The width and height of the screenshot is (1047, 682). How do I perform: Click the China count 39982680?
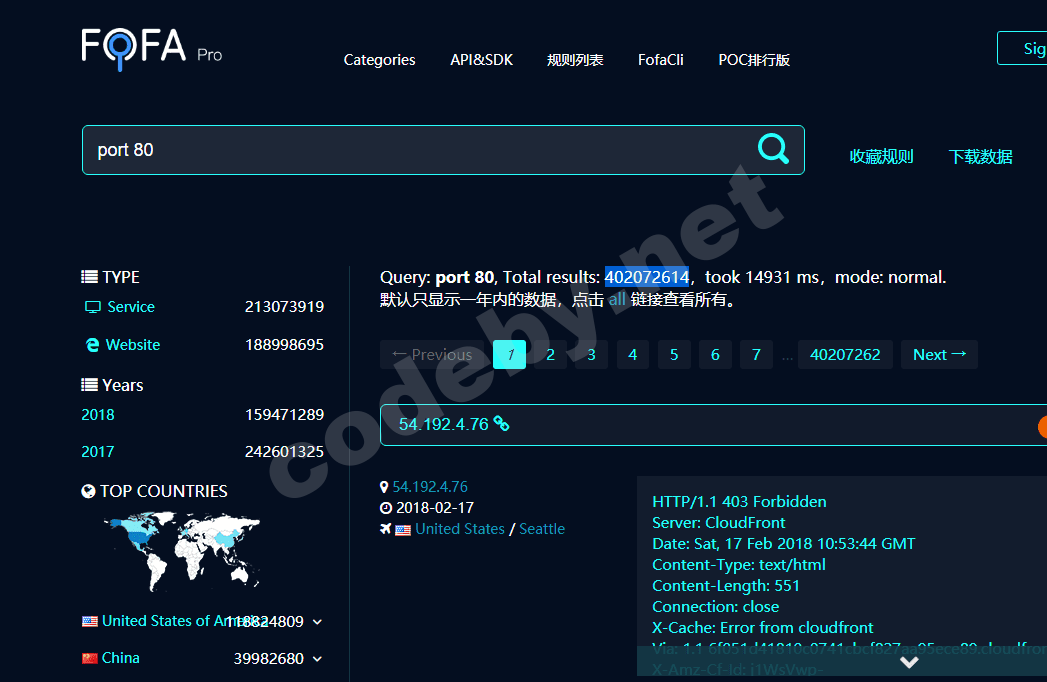click(x=269, y=659)
